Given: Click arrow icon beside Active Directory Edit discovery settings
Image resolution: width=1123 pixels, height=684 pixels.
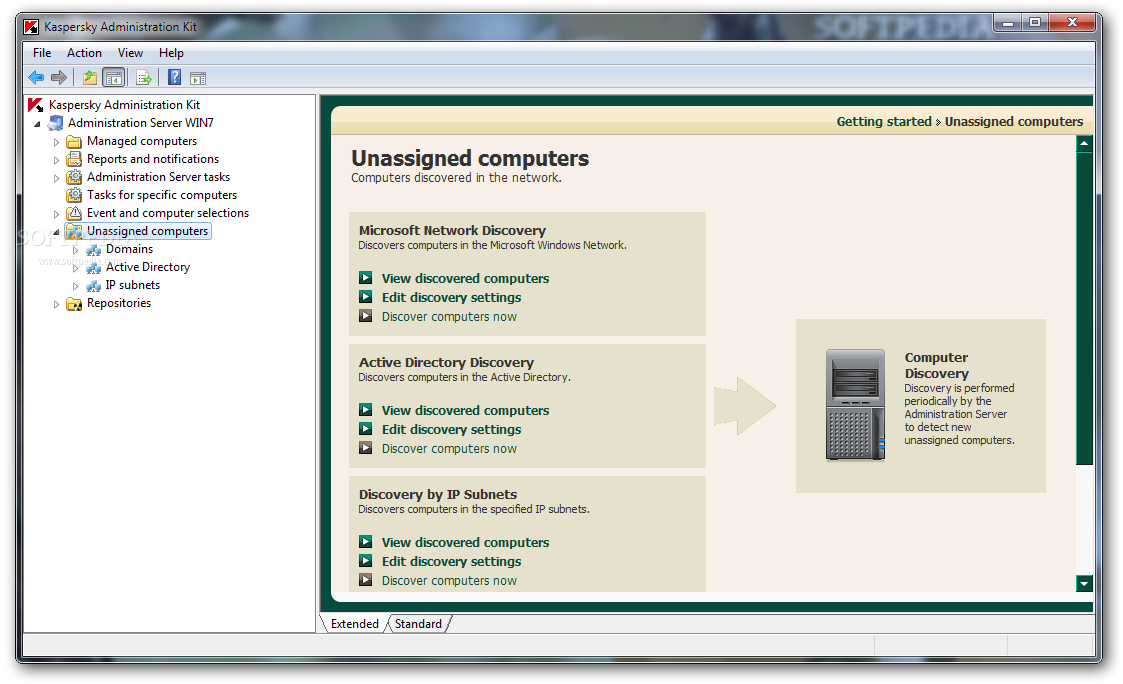Looking at the screenshot, I should [365, 429].
